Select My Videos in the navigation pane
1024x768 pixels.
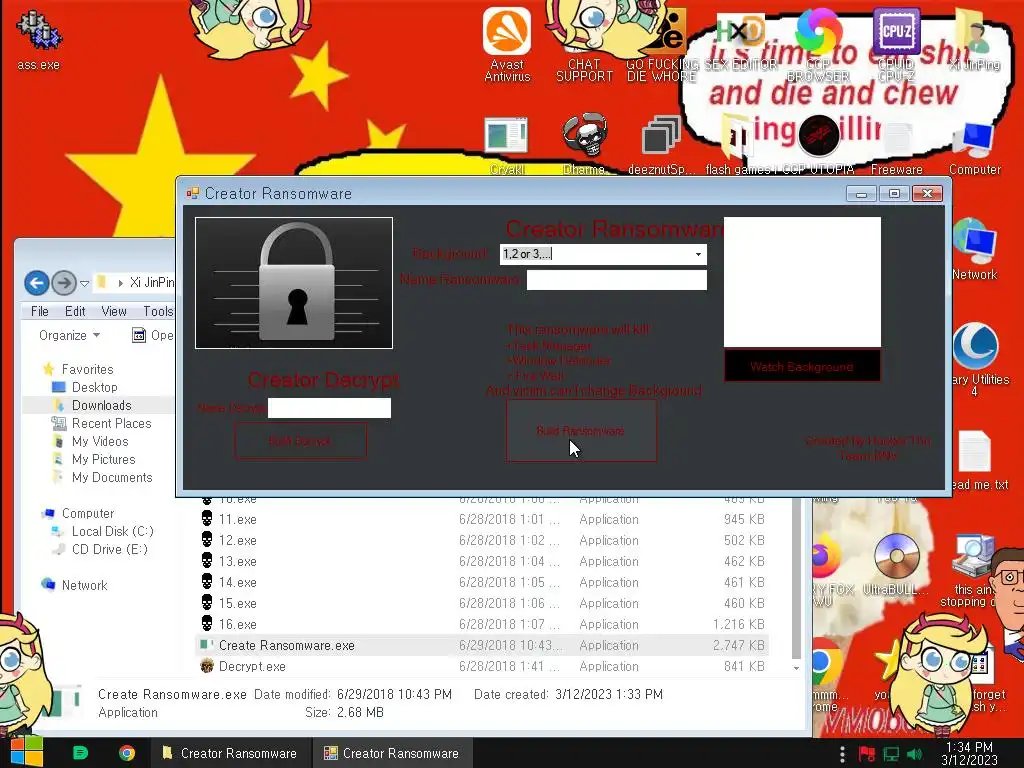(x=100, y=441)
